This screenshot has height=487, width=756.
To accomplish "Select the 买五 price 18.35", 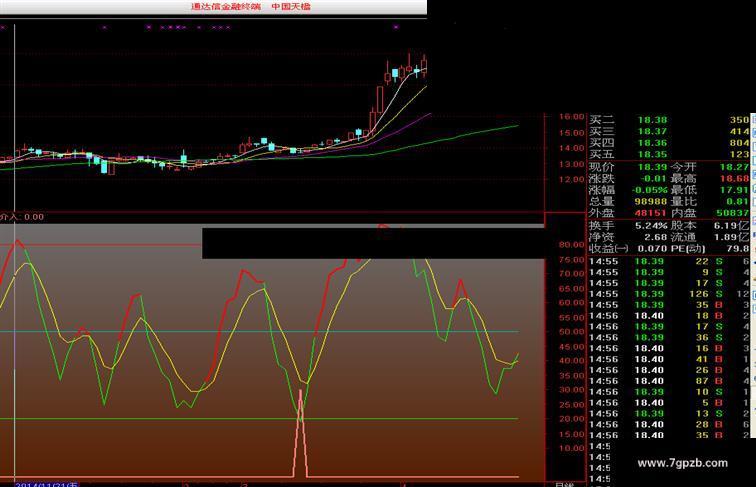I will pyautogui.click(x=652, y=154).
